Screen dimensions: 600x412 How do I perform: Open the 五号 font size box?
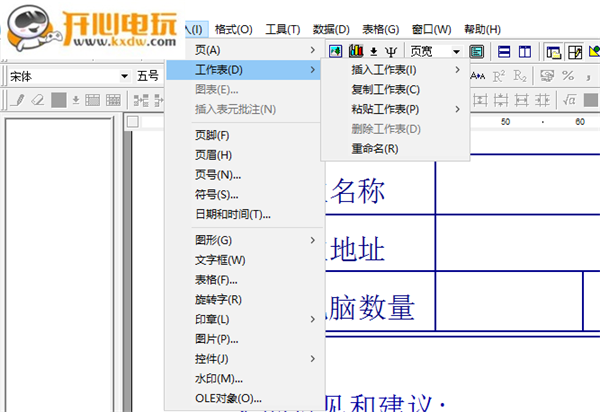[148, 76]
